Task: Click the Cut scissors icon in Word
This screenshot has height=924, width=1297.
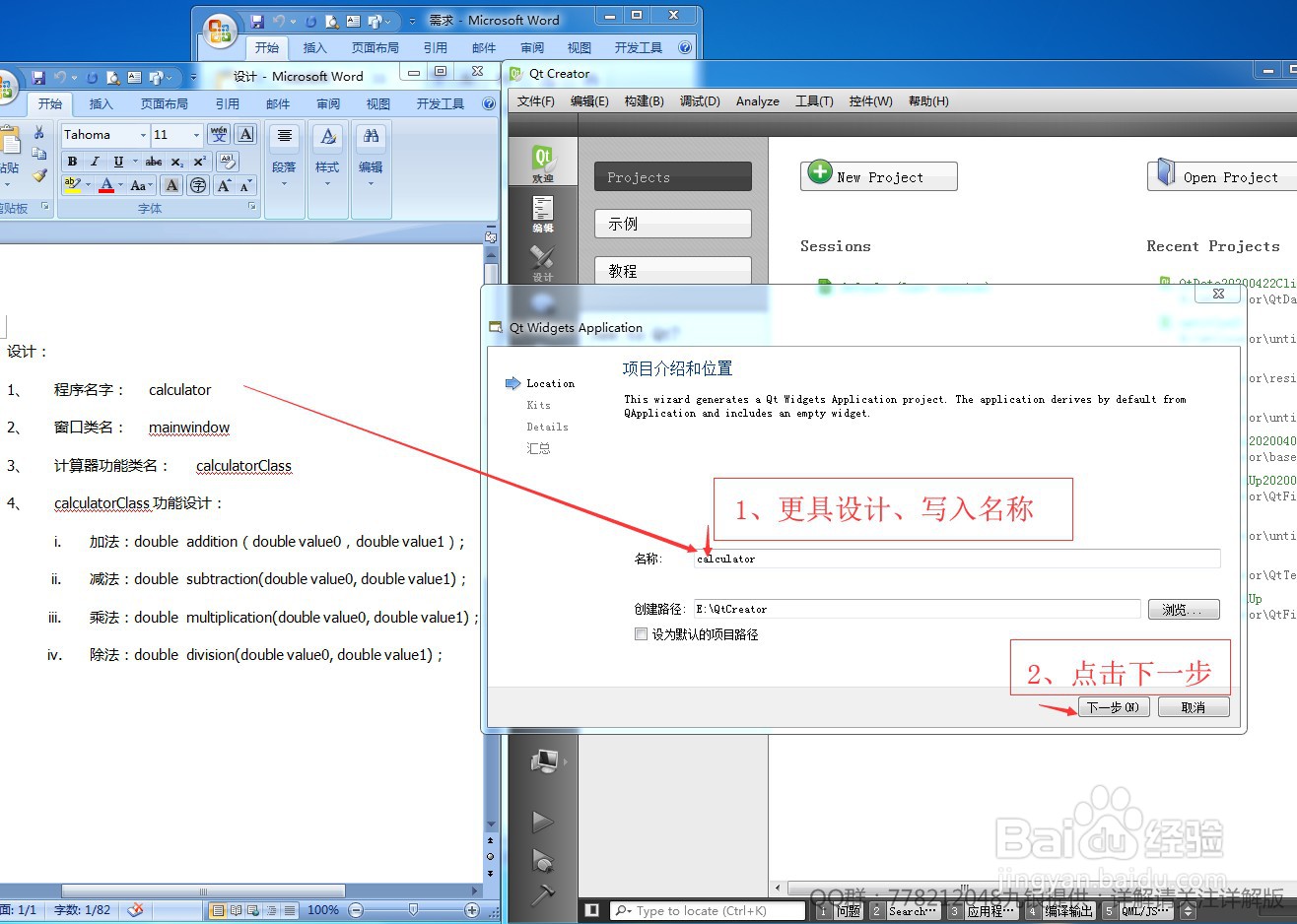Action: click(x=39, y=133)
